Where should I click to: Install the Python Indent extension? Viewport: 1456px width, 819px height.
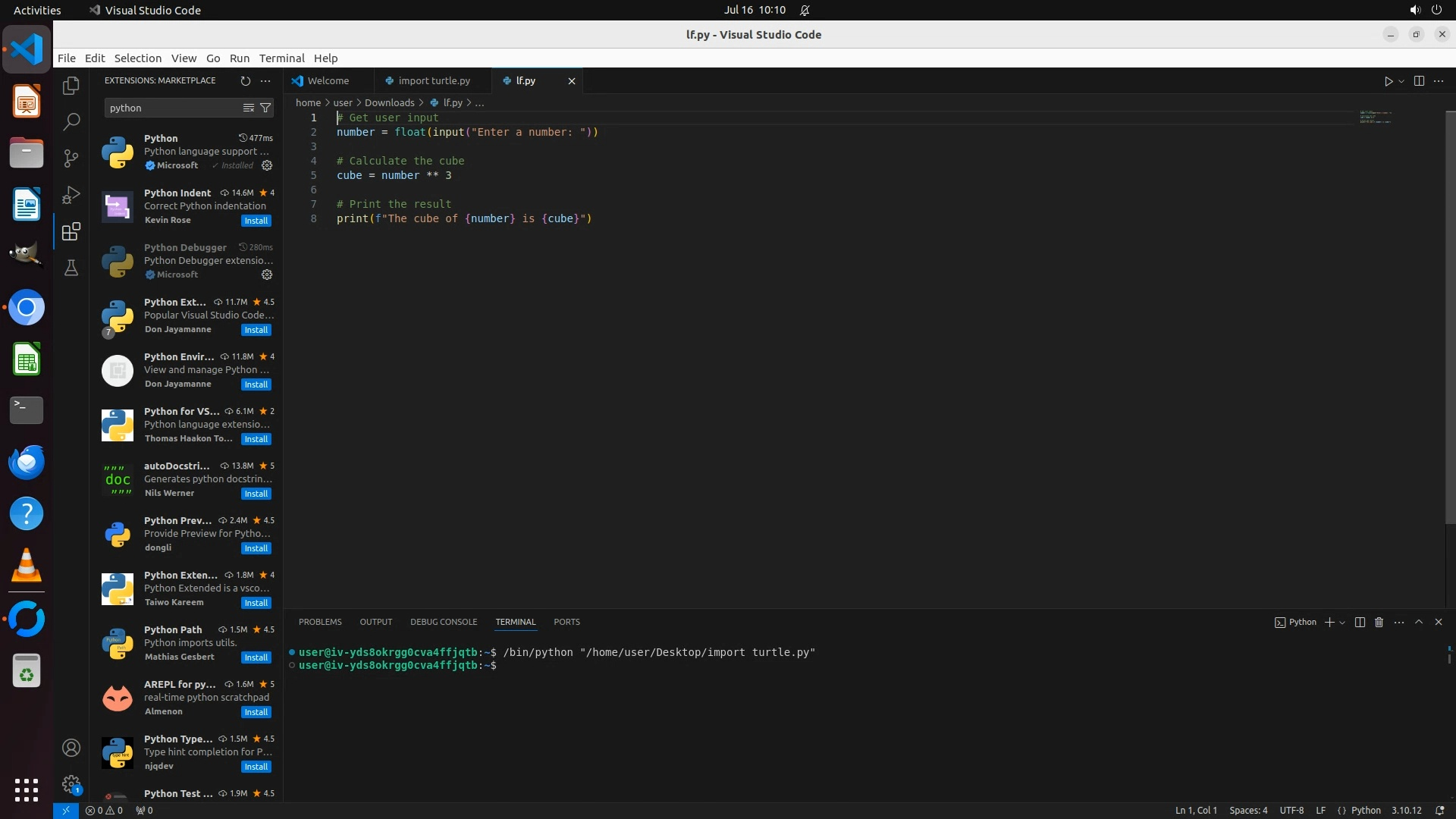[256, 221]
